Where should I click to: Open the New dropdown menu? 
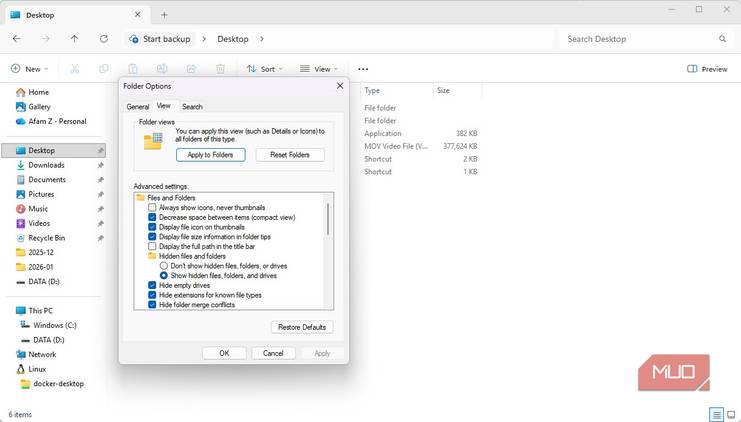click(29, 69)
